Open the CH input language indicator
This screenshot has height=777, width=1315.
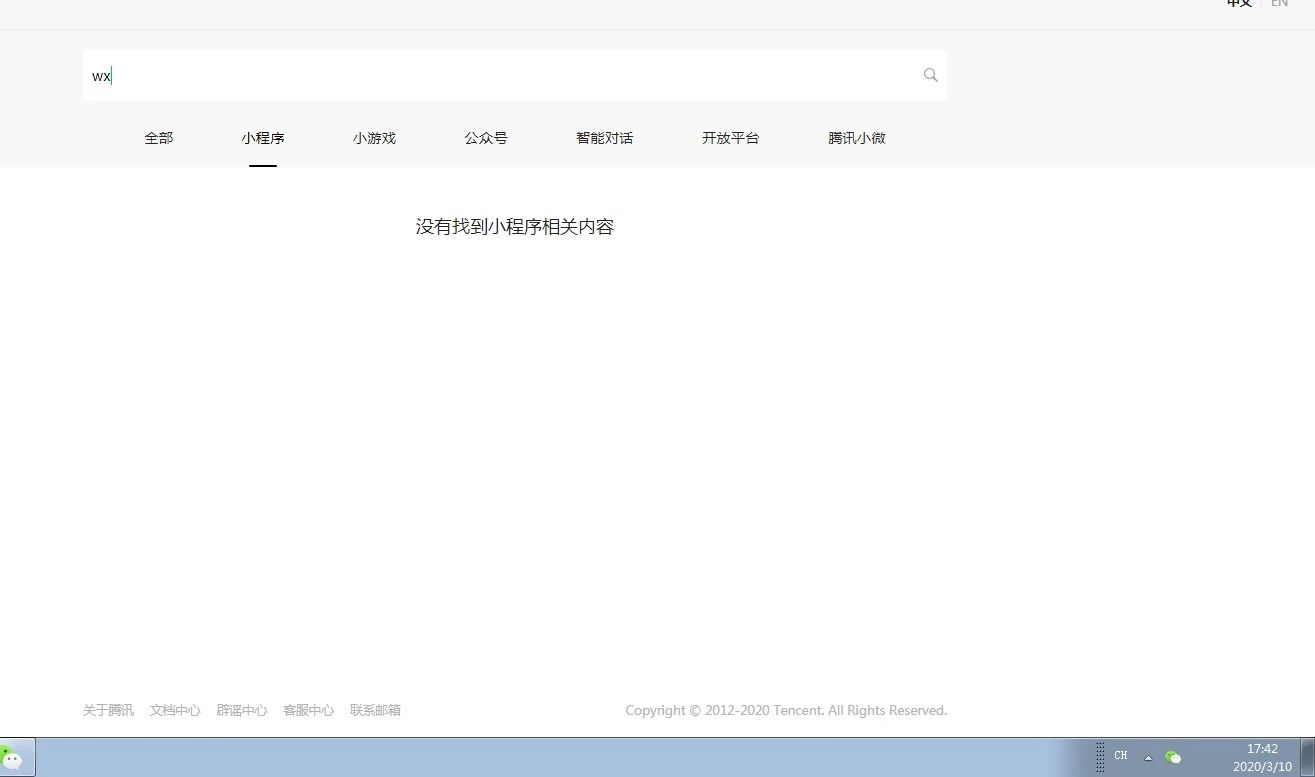click(1121, 756)
